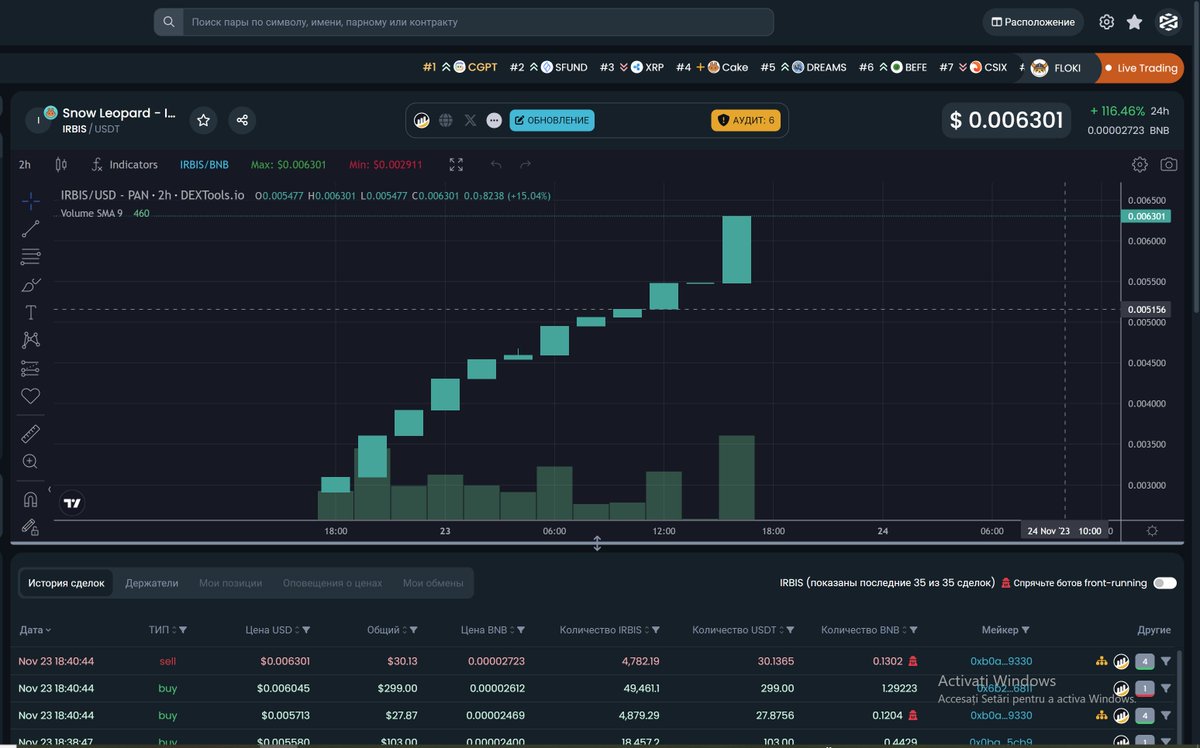
Task: Open the forecasting and measurement tools
Action: [30, 369]
